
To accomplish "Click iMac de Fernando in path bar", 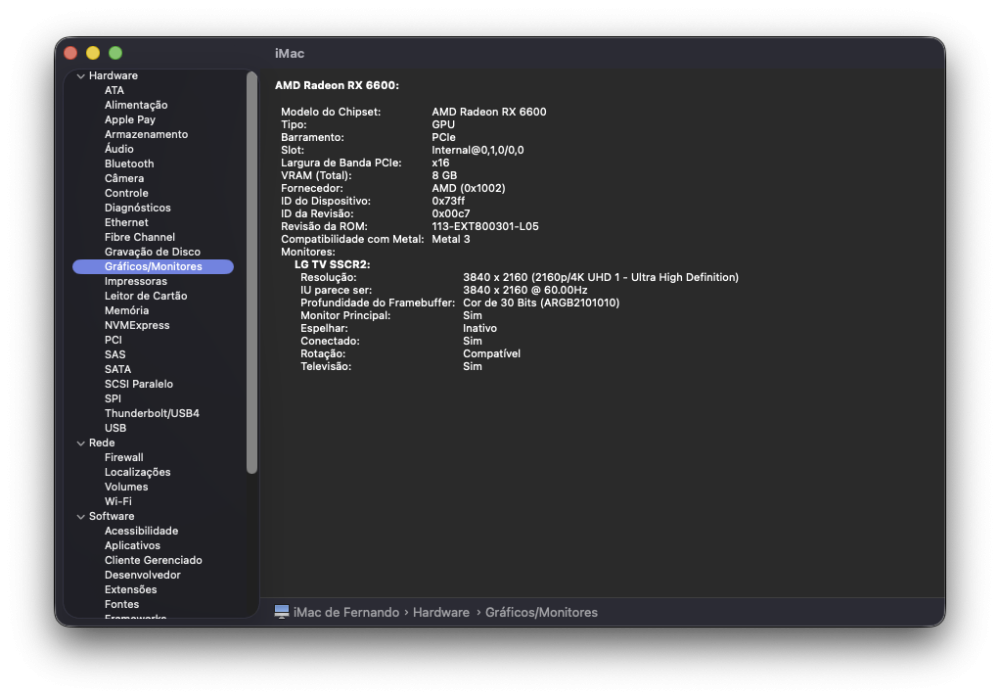I will point(346,612).
